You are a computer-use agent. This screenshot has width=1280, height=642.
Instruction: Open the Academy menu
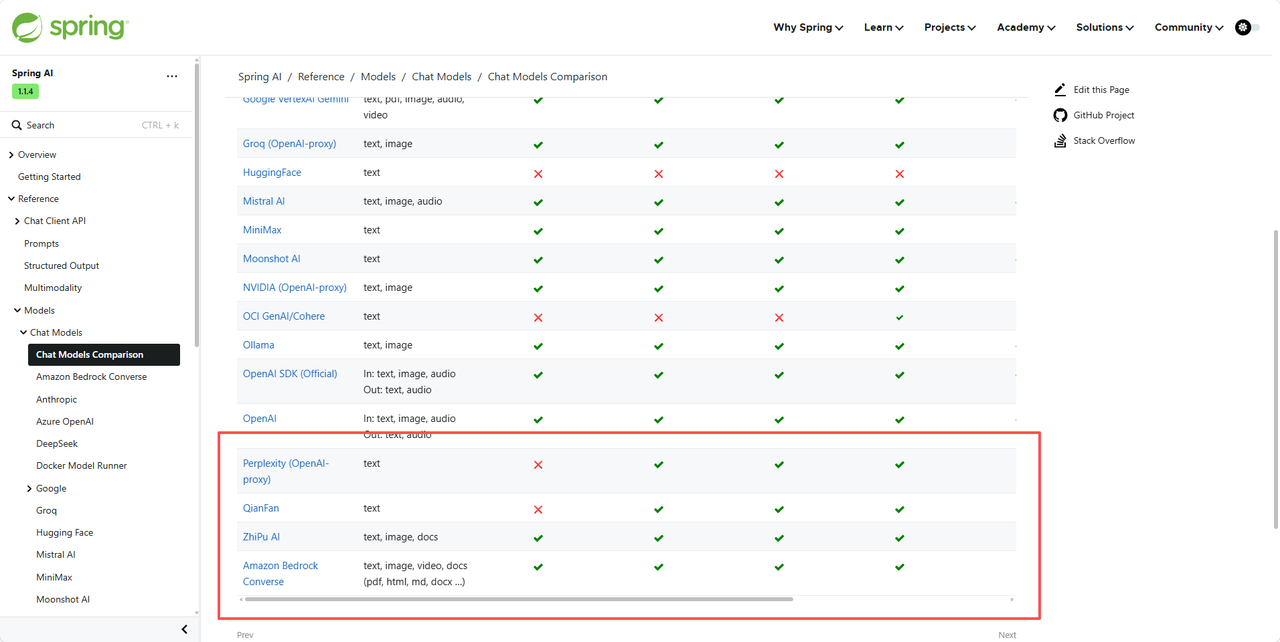tap(1026, 28)
